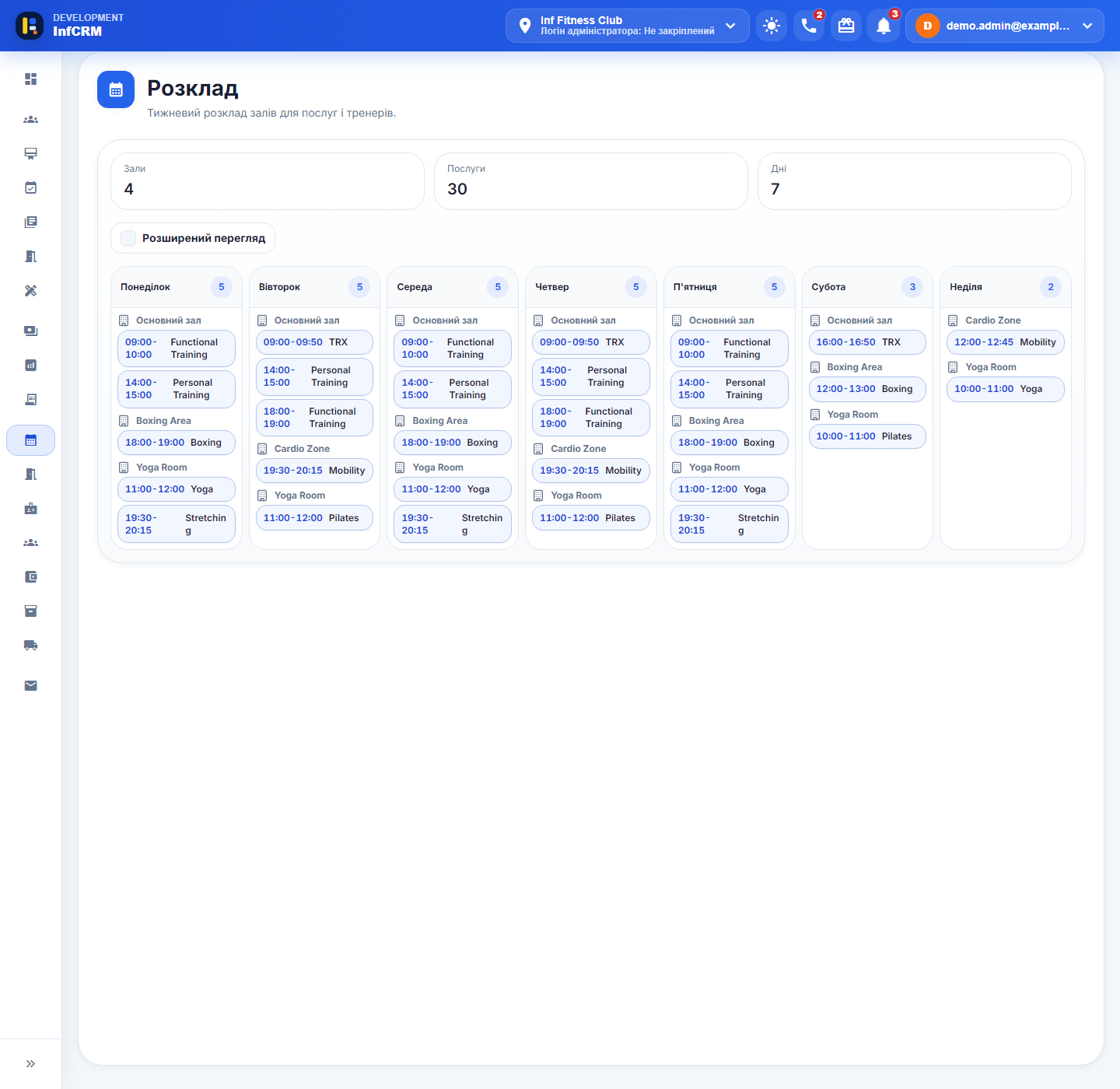Click the Субота count badge 3

tap(912, 287)
